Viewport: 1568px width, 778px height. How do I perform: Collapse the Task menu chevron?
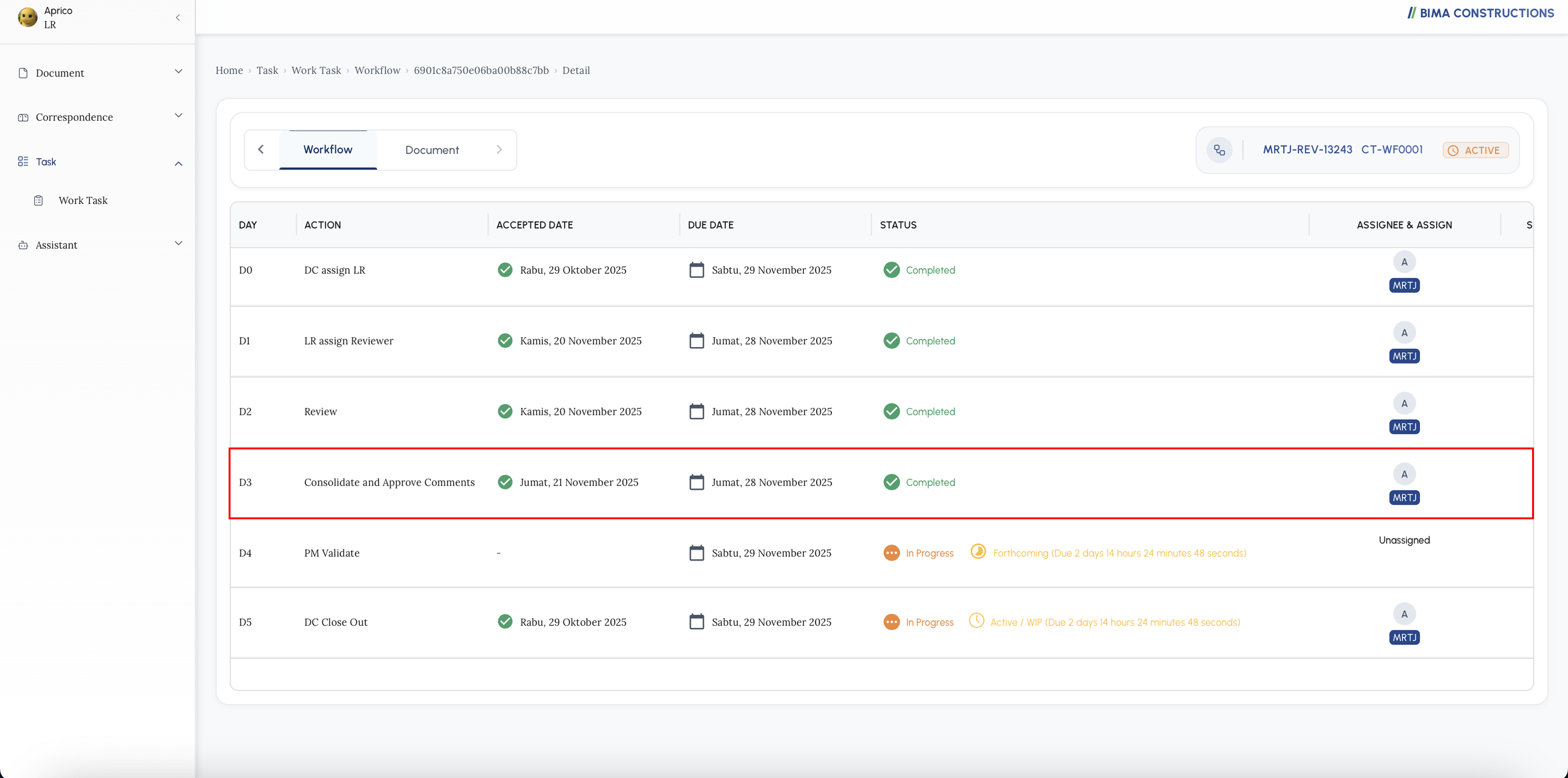click(x=179, y=164)
